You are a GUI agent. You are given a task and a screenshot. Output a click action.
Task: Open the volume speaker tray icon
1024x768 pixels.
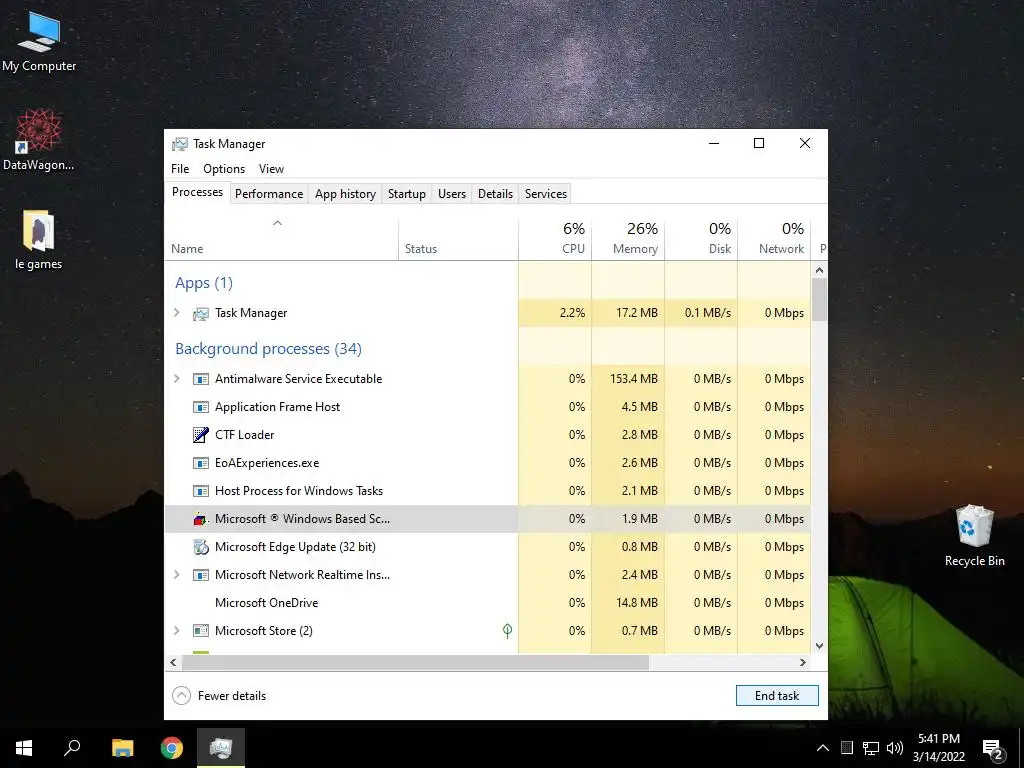point(895,748)
